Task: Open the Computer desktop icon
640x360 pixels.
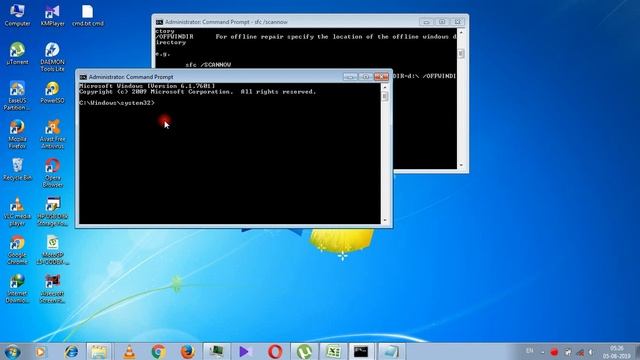Action: pyautogui.click(x=17, y=16)
